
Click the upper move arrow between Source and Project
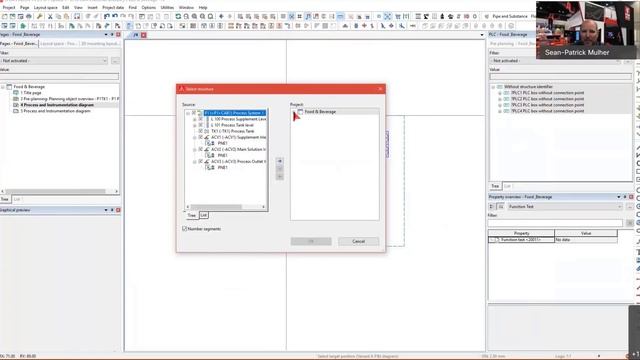pyautogui.click(x=280, y=161)
